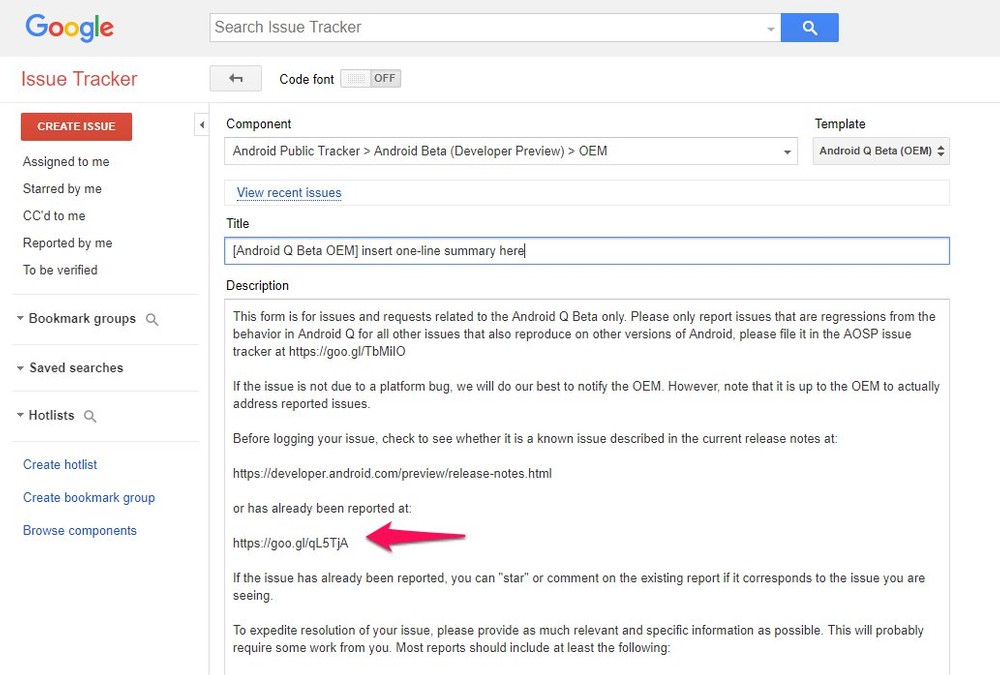Screen dimensions: 1000x675
Task: Click the blue search magnifier button
Action: [809, 27]
